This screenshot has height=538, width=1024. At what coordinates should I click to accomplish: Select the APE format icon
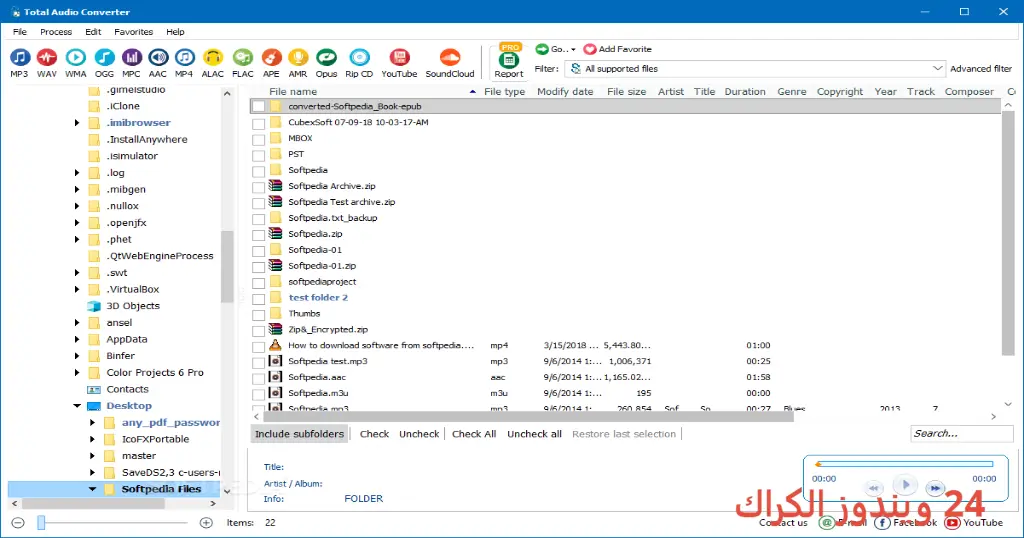(271, 58)
